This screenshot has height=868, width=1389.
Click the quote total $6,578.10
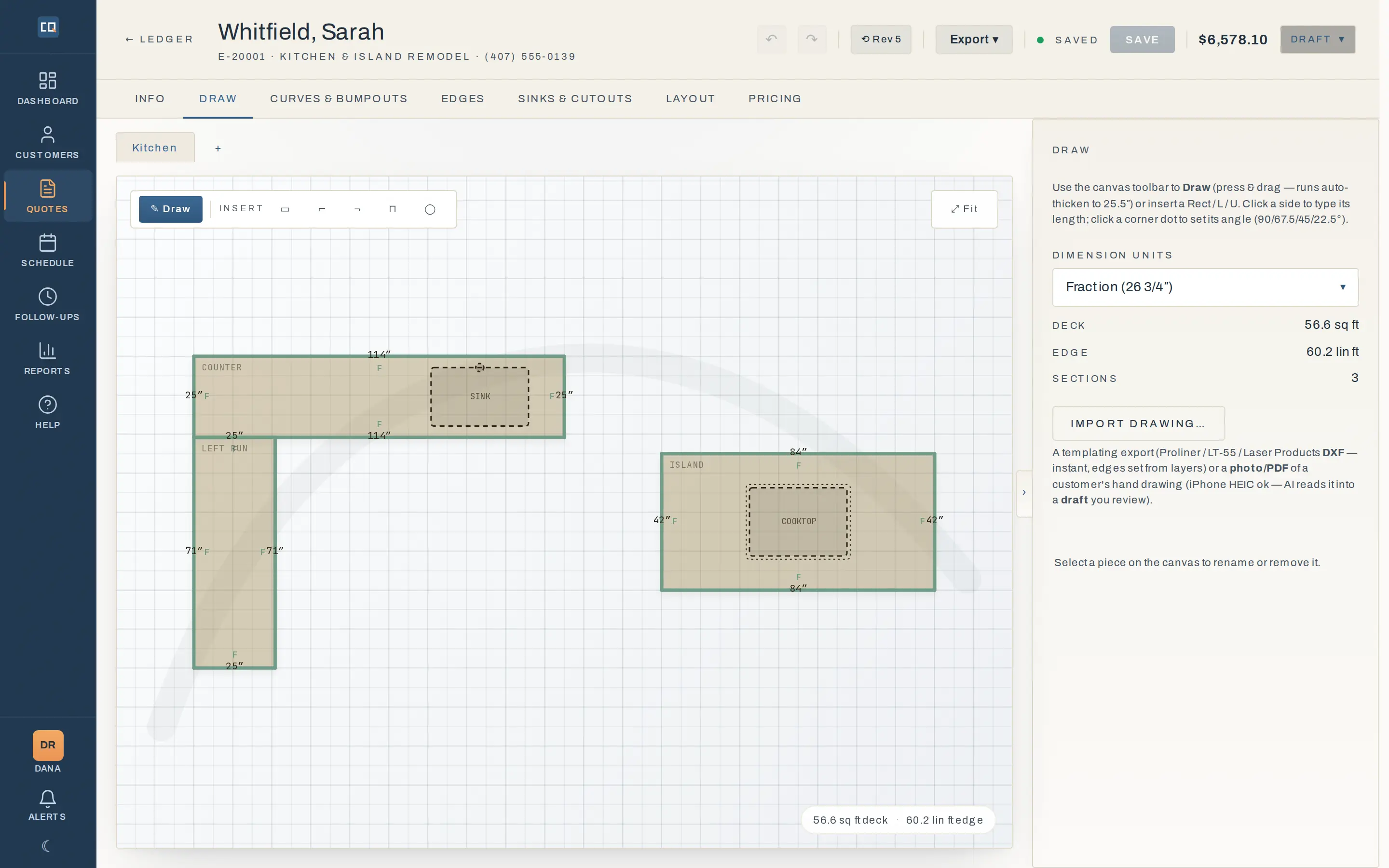(x=1233, y=40)
